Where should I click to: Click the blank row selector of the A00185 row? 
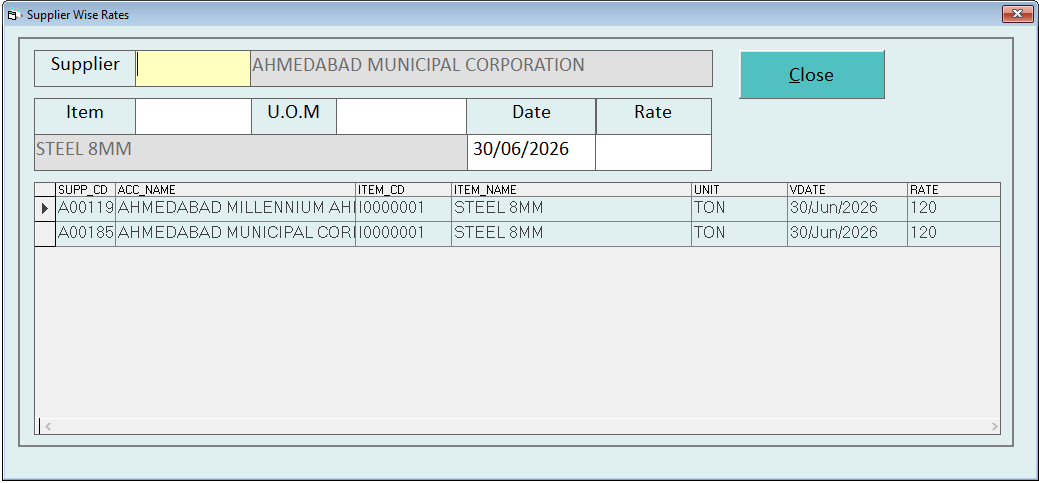[x=45, y=234]
